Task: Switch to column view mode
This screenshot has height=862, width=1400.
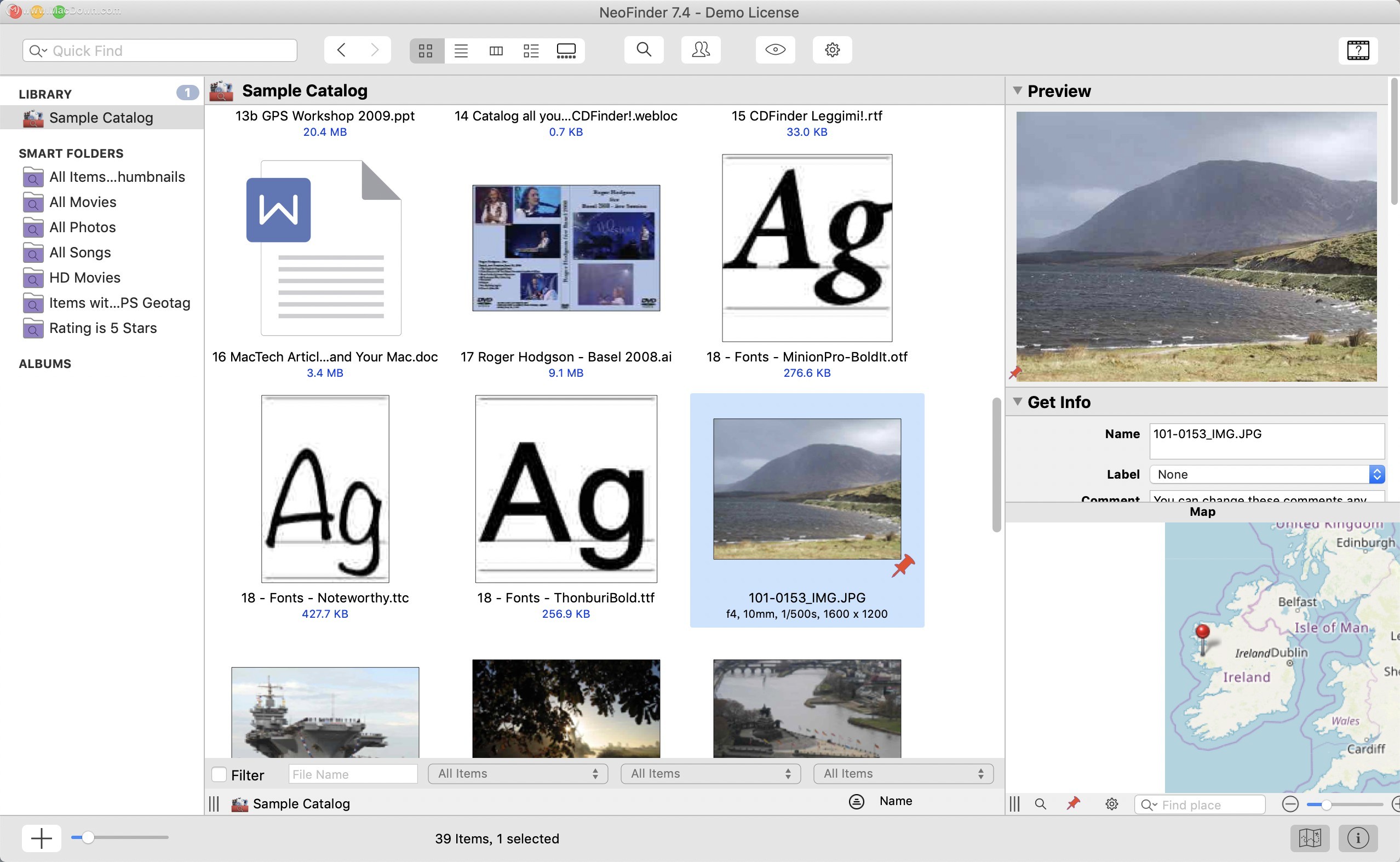Action: pyautogui.click(x=496, y=51)
